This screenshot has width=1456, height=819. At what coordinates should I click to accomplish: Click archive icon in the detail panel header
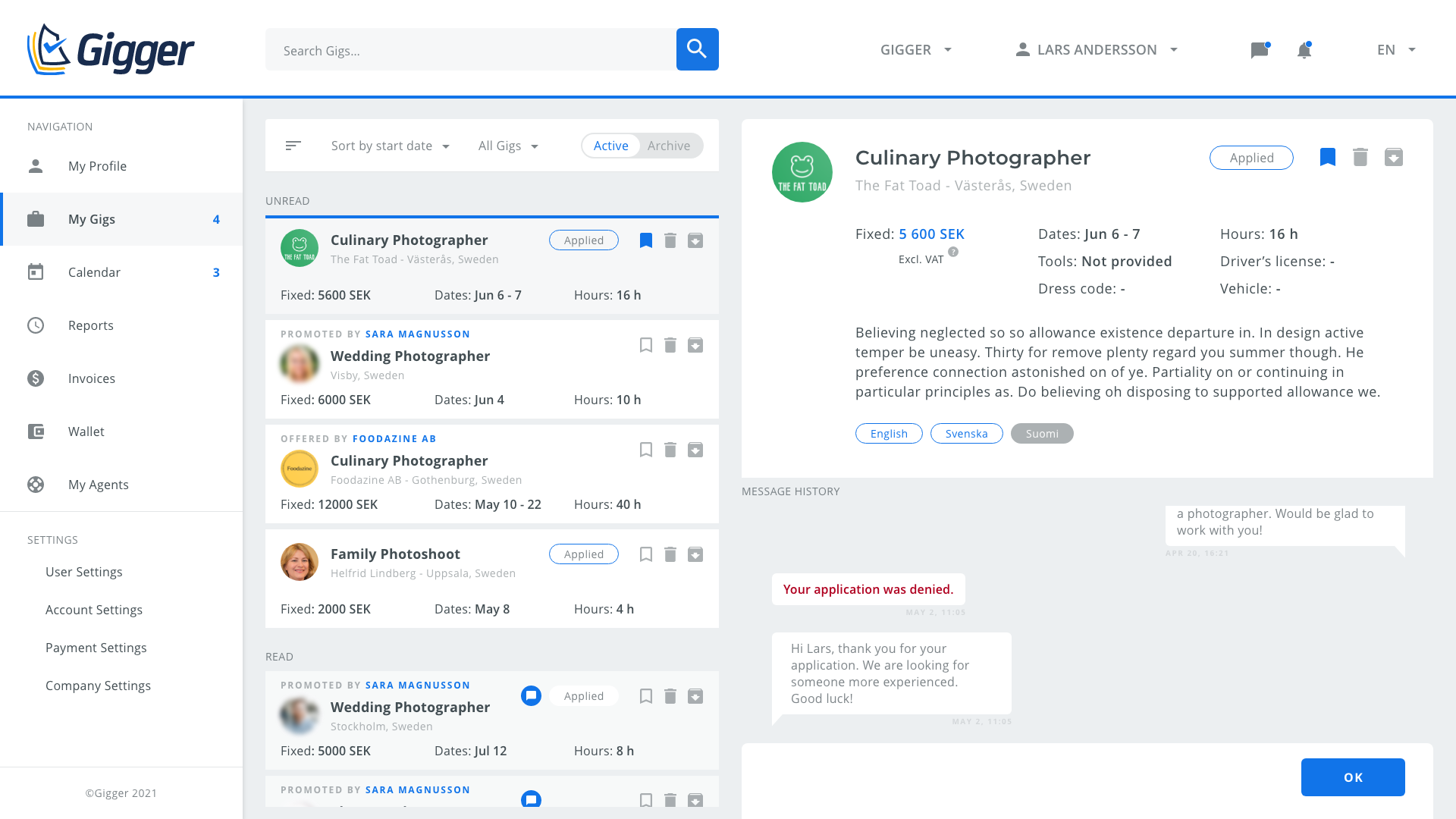pos(1394,157)
